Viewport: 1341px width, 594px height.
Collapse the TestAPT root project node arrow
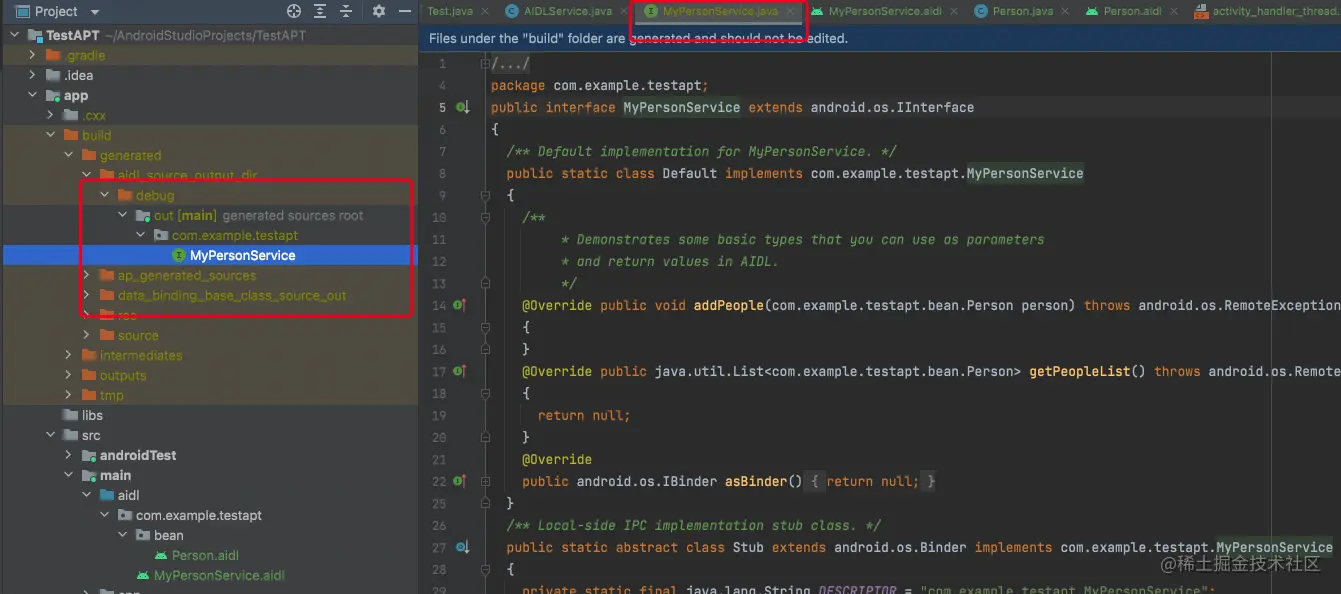tap(15, 35)
